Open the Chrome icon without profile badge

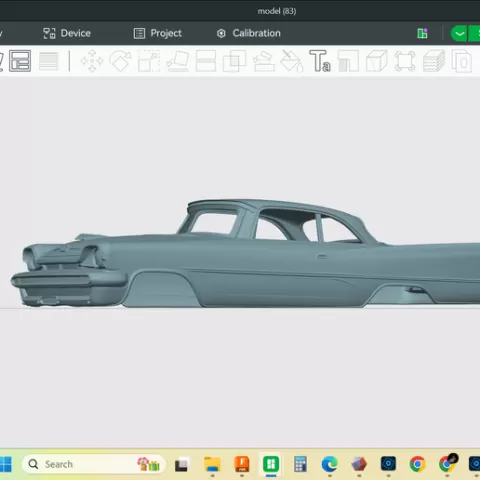pyautogui.click(x=417, y=464)
